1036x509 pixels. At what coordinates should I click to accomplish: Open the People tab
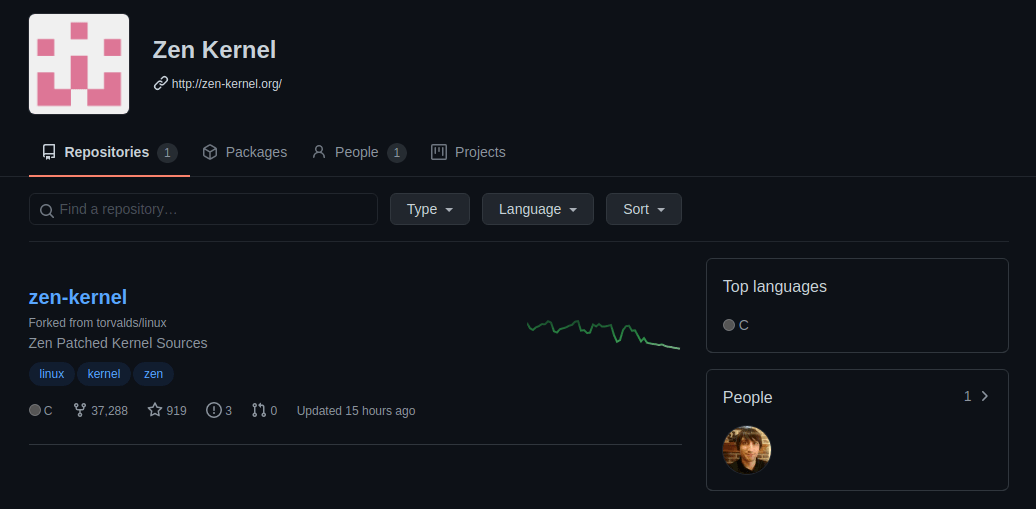pyautogui.click(x=359, y=152)
